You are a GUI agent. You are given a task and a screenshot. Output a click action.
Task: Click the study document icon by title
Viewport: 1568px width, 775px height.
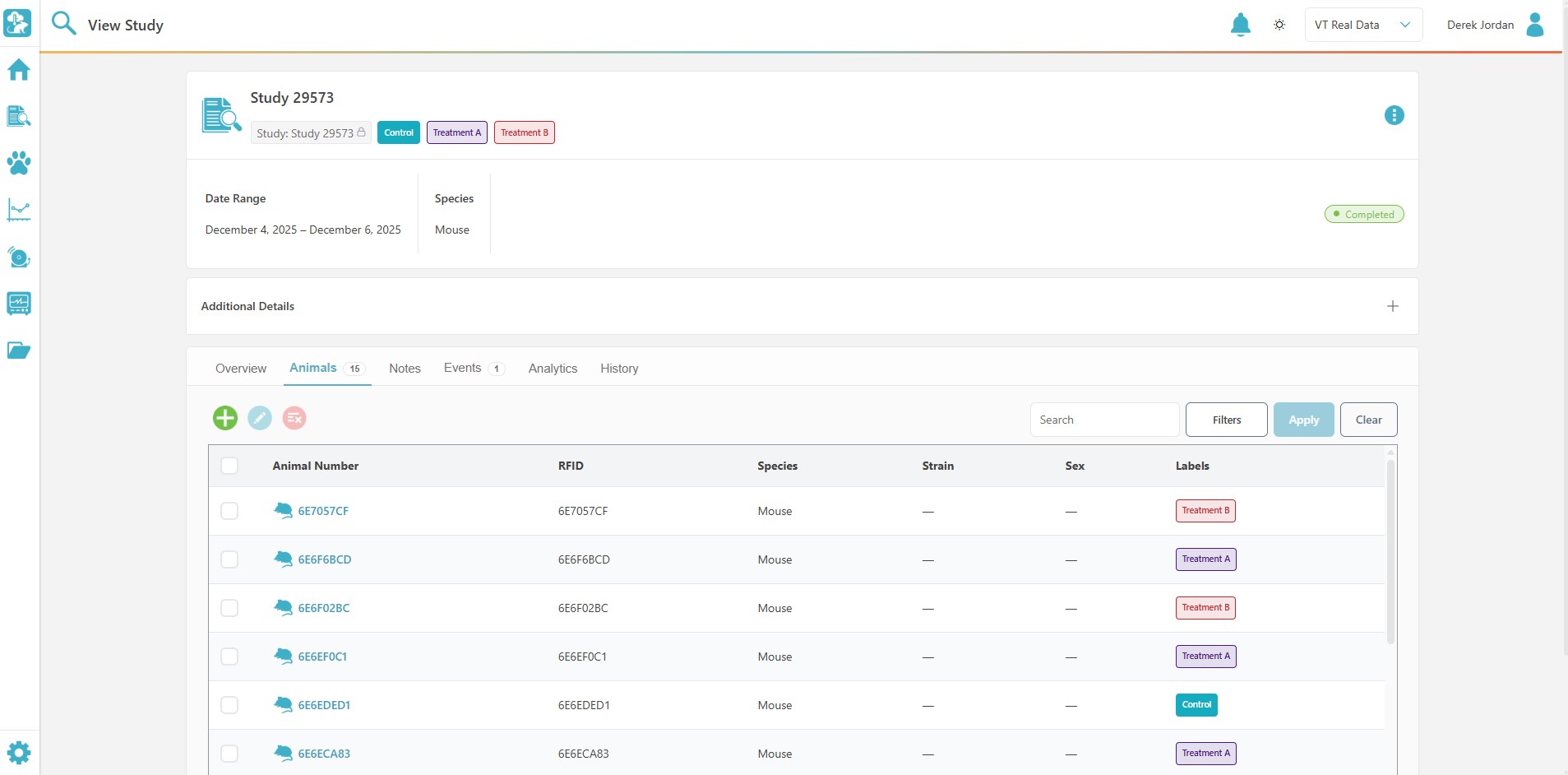pyautogui.click(x=221, y=115)
